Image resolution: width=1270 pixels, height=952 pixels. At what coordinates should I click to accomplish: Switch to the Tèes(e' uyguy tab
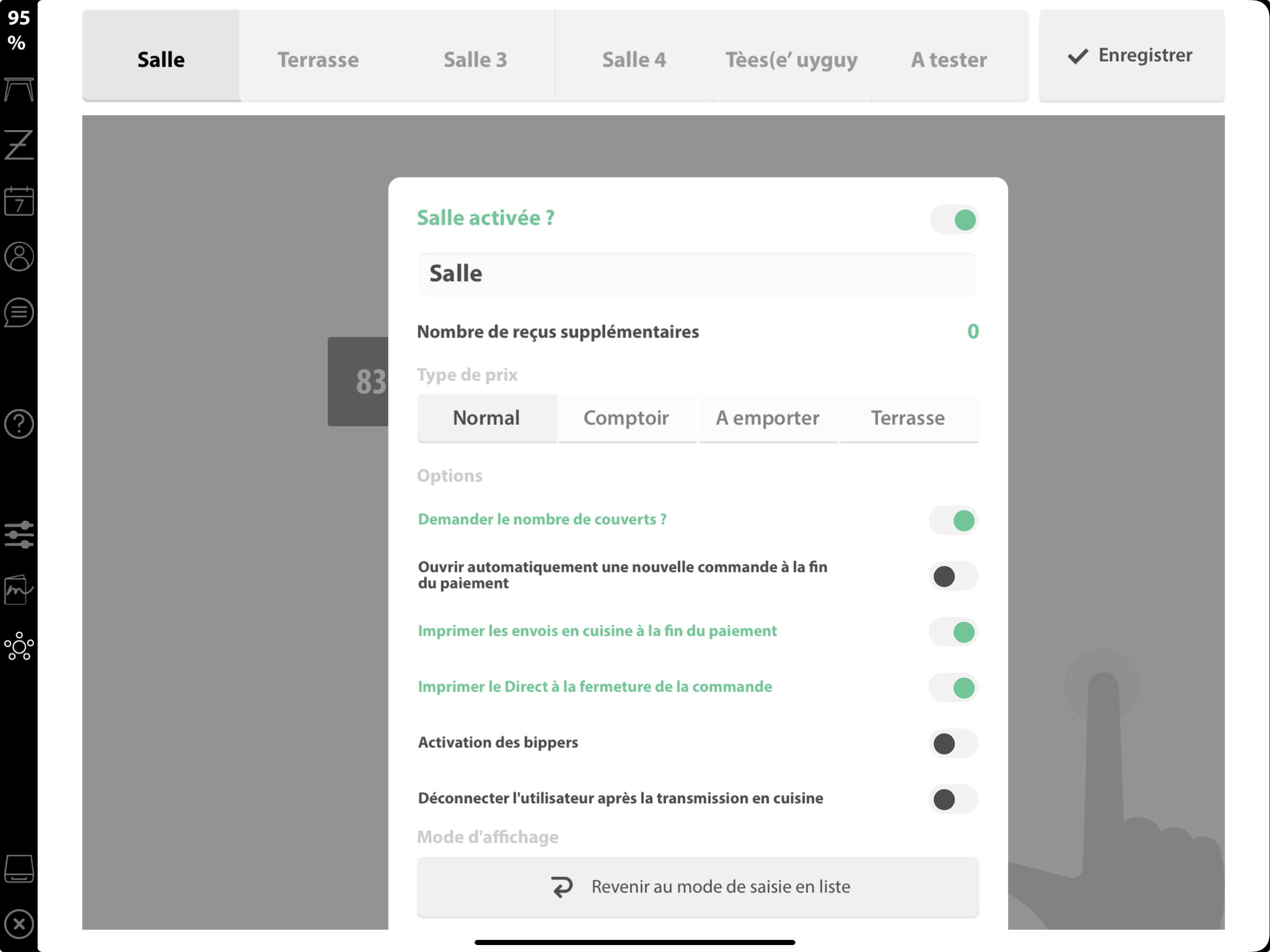(792, 56)
